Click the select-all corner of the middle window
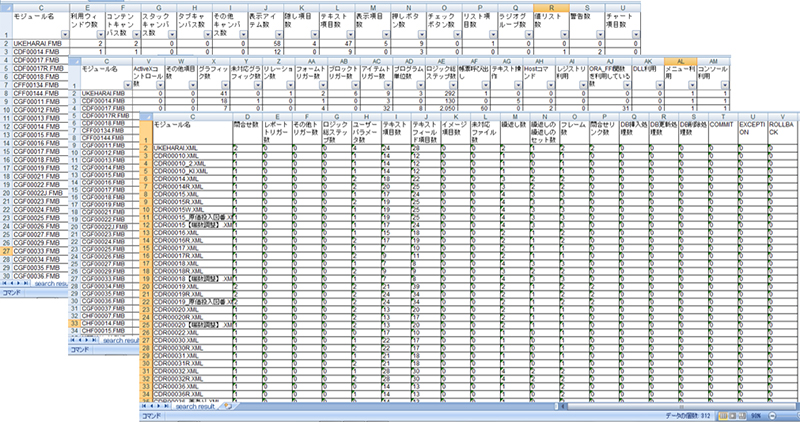Image resolution: width=800 pixels, height=422 pixels. (74, 61)
